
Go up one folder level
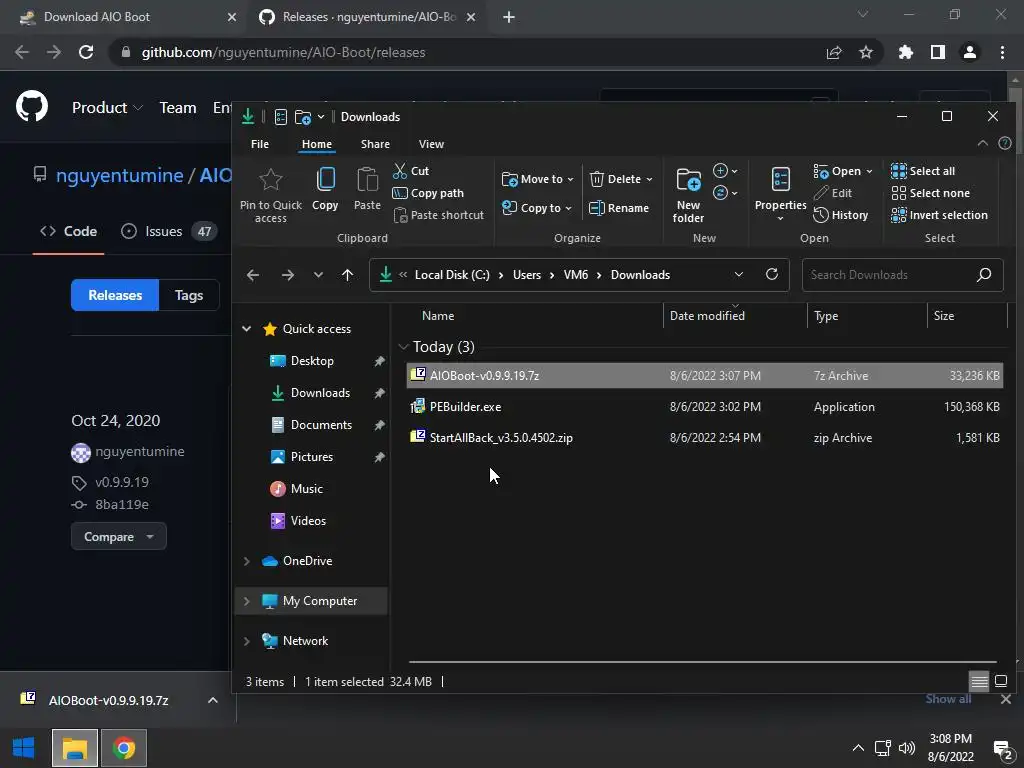[347, 275]
